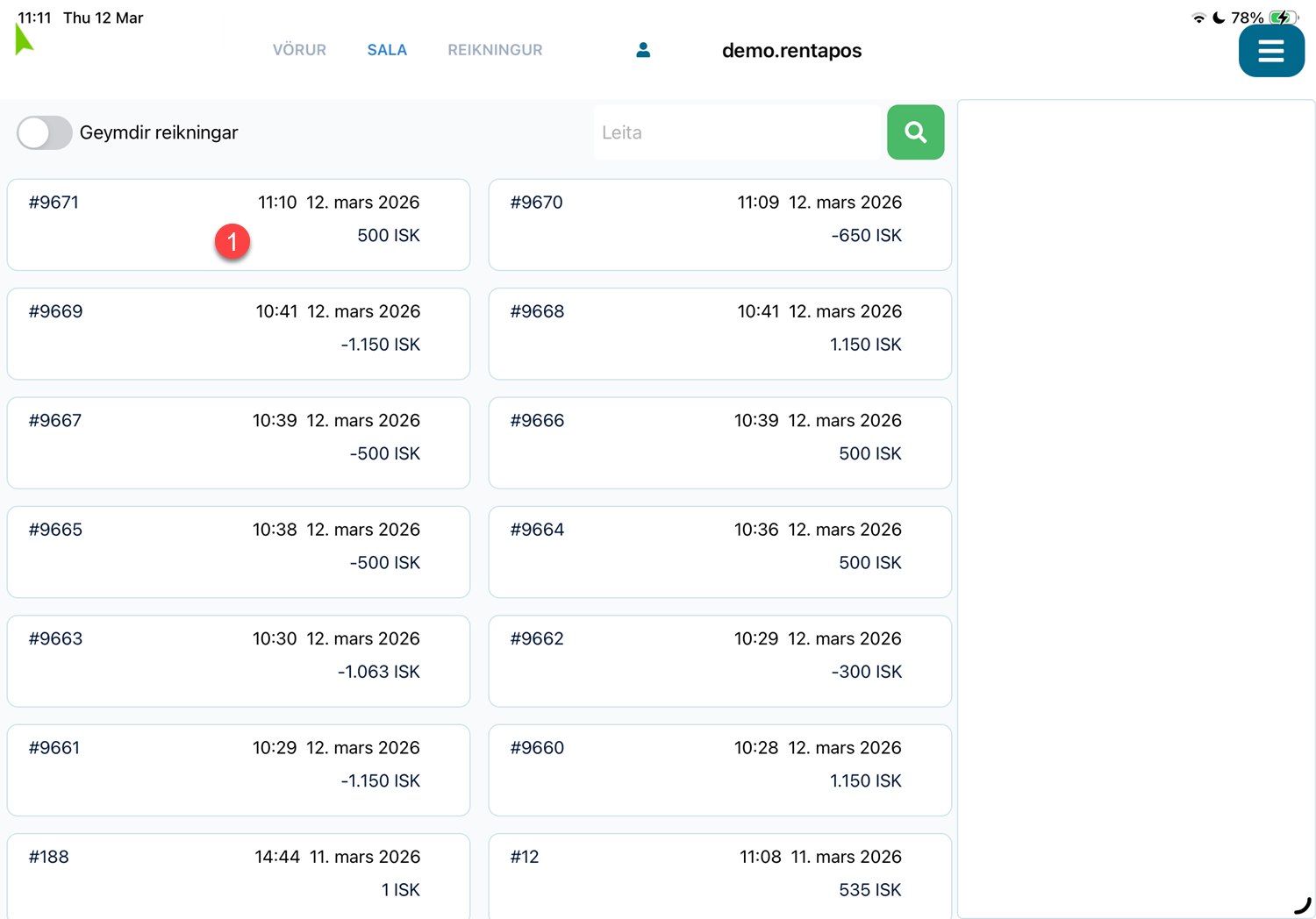Click the green logo in top corner
Image resolution: width=1316 pixels, height=919 pixels.
coord(24,40)
